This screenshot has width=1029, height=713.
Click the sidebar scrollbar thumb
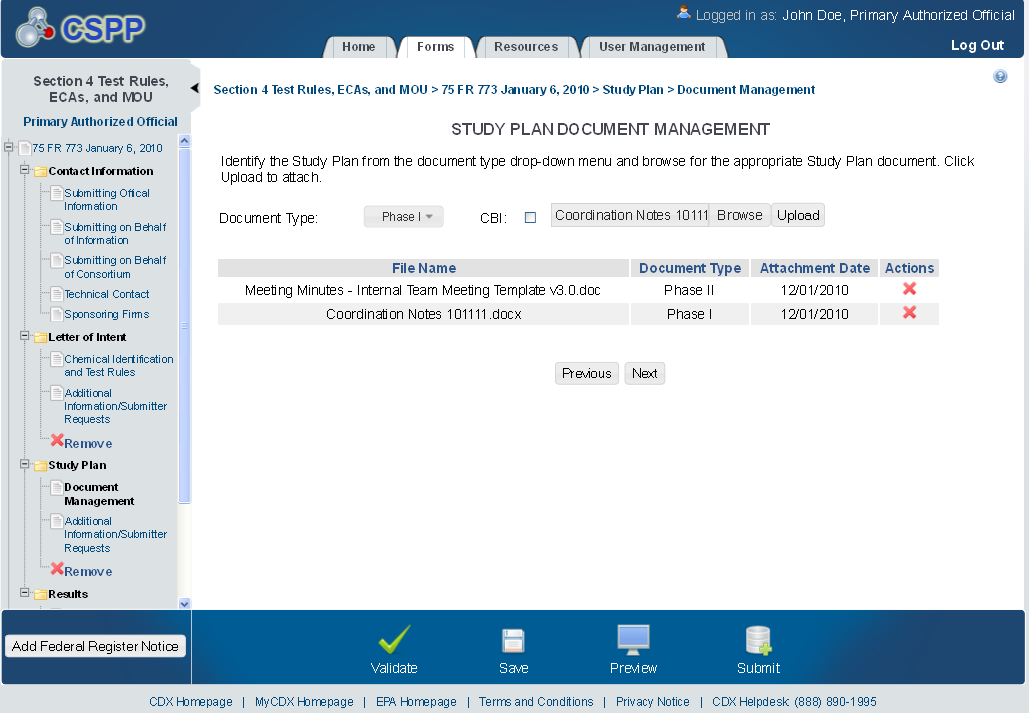pos(184,325)
